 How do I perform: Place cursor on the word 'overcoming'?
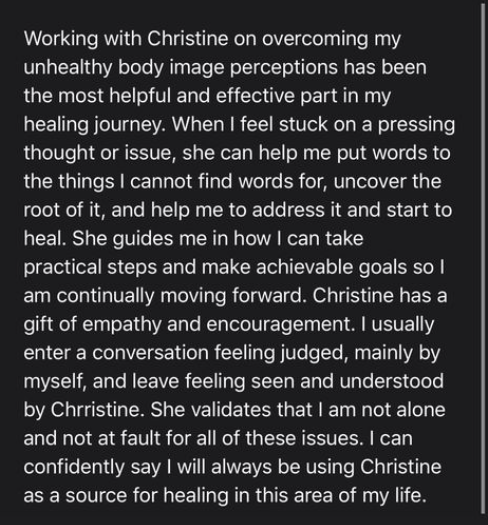315,39
